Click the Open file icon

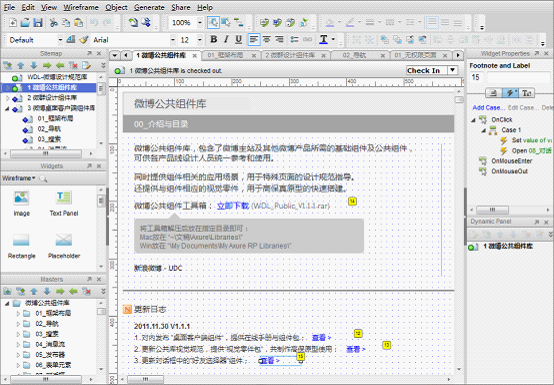coord(25,23)
